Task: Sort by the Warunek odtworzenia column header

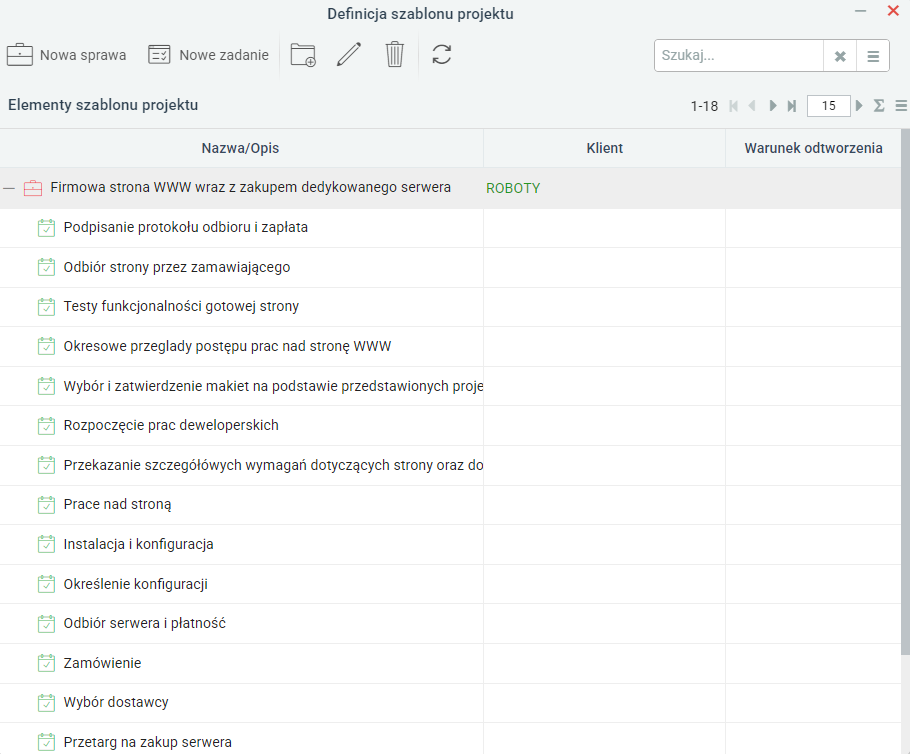Action: 813,148
